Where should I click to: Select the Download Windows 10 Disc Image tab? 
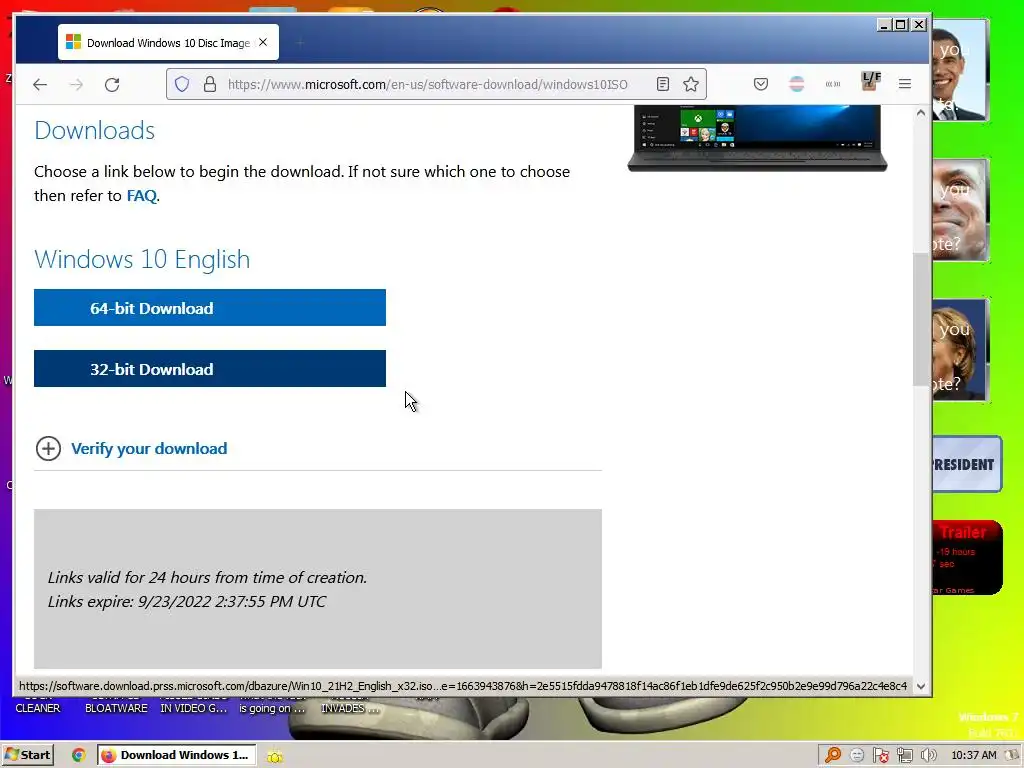coord(168,42)
